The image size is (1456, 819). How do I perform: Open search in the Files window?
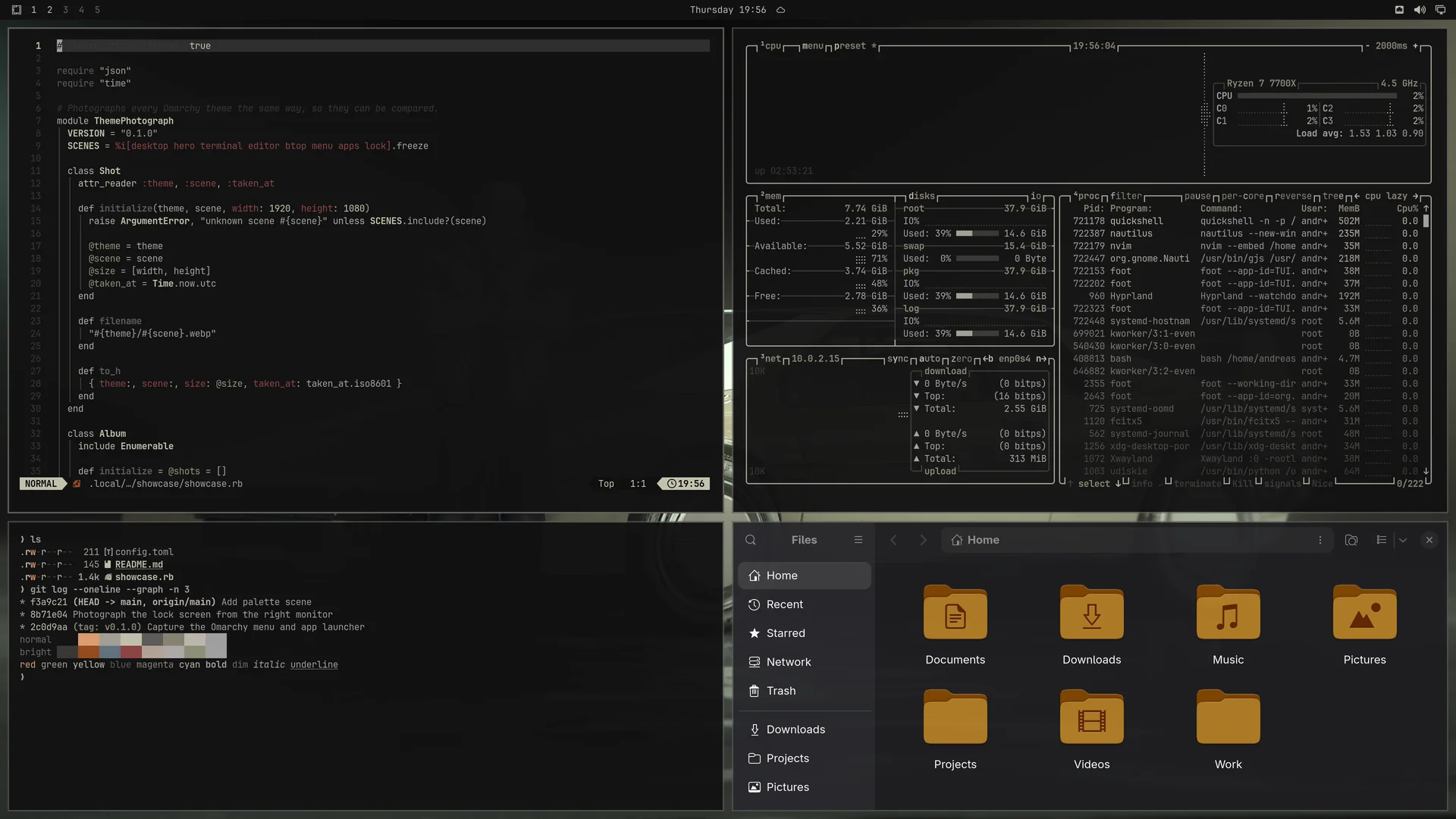tap(750, 540)
